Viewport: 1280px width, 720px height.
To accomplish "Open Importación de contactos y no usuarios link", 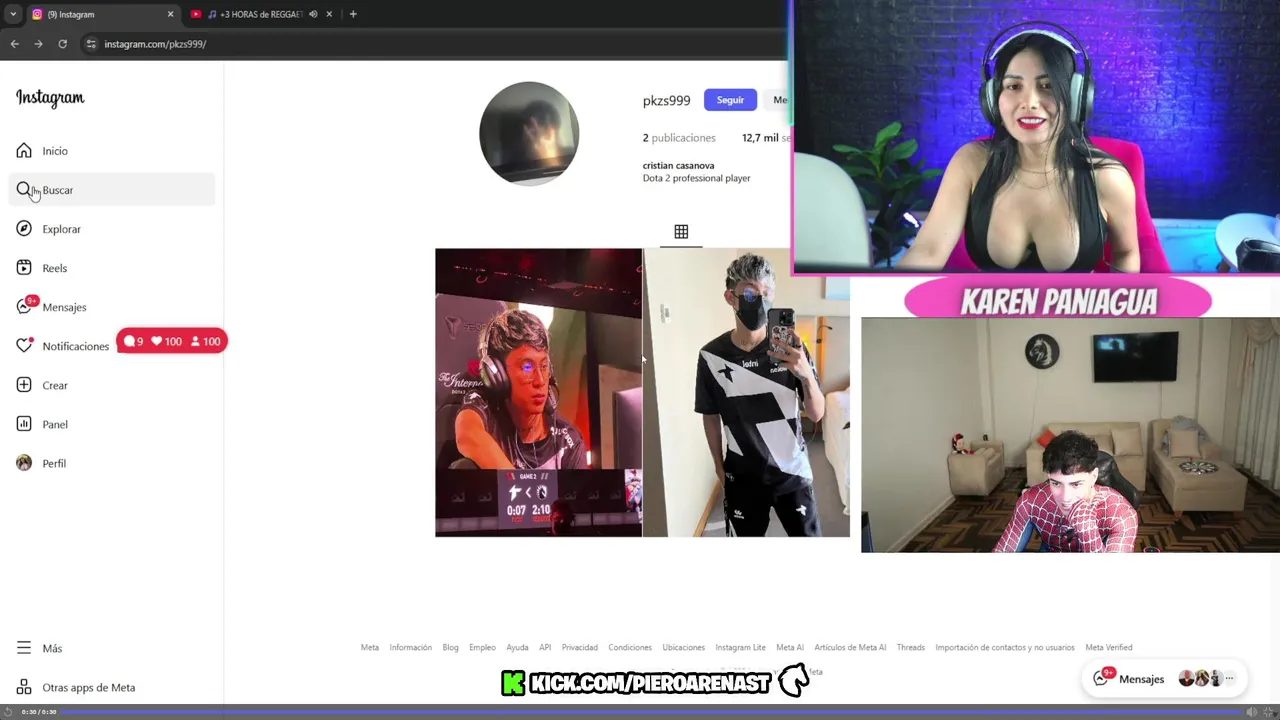I will tap(1005, 648).
